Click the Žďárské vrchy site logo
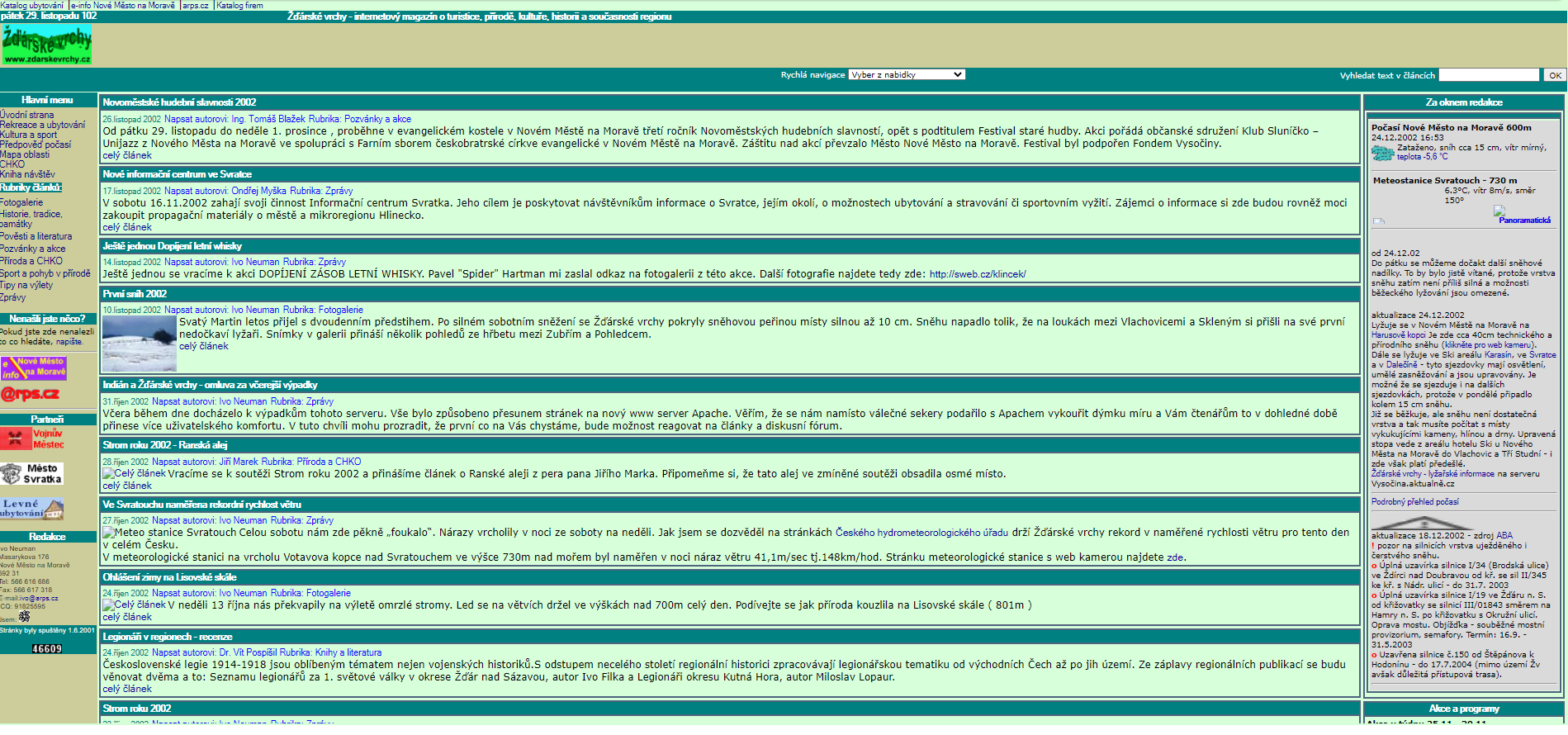 tap(47, 45)
